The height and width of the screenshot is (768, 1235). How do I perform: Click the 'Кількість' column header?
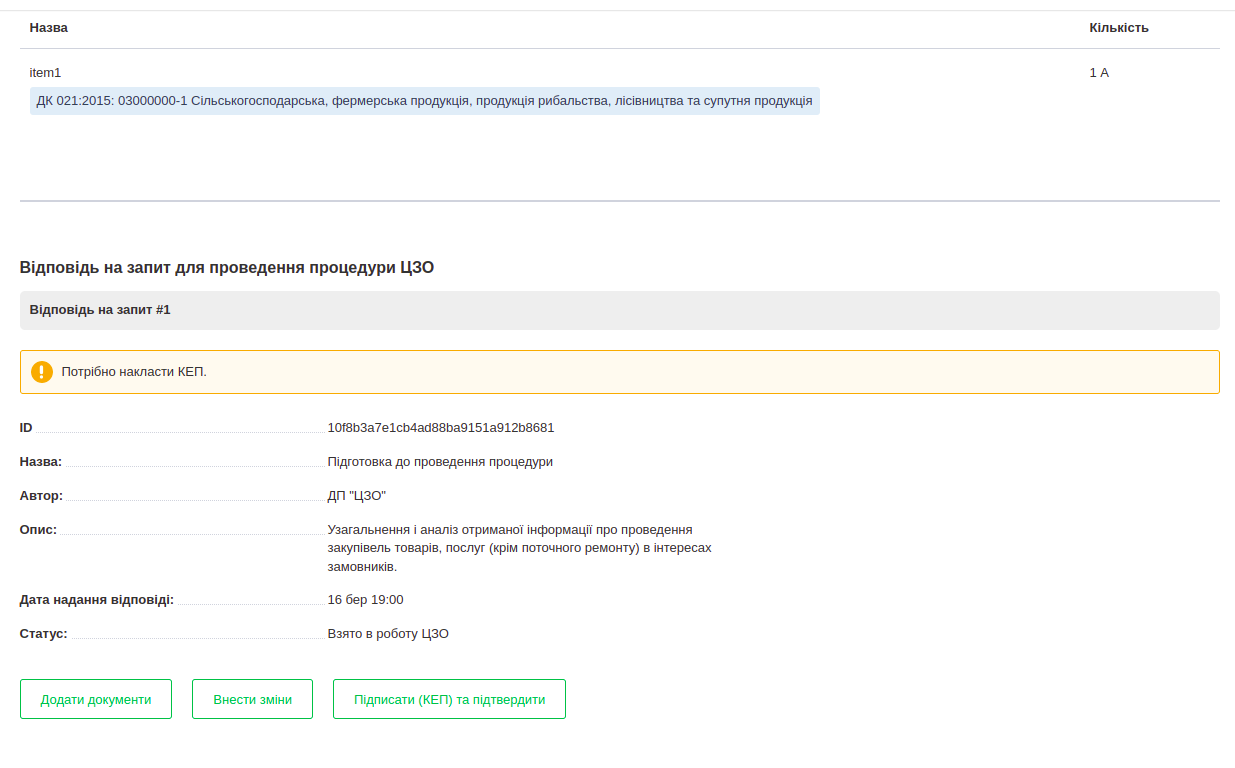[x=1118, y=28]
